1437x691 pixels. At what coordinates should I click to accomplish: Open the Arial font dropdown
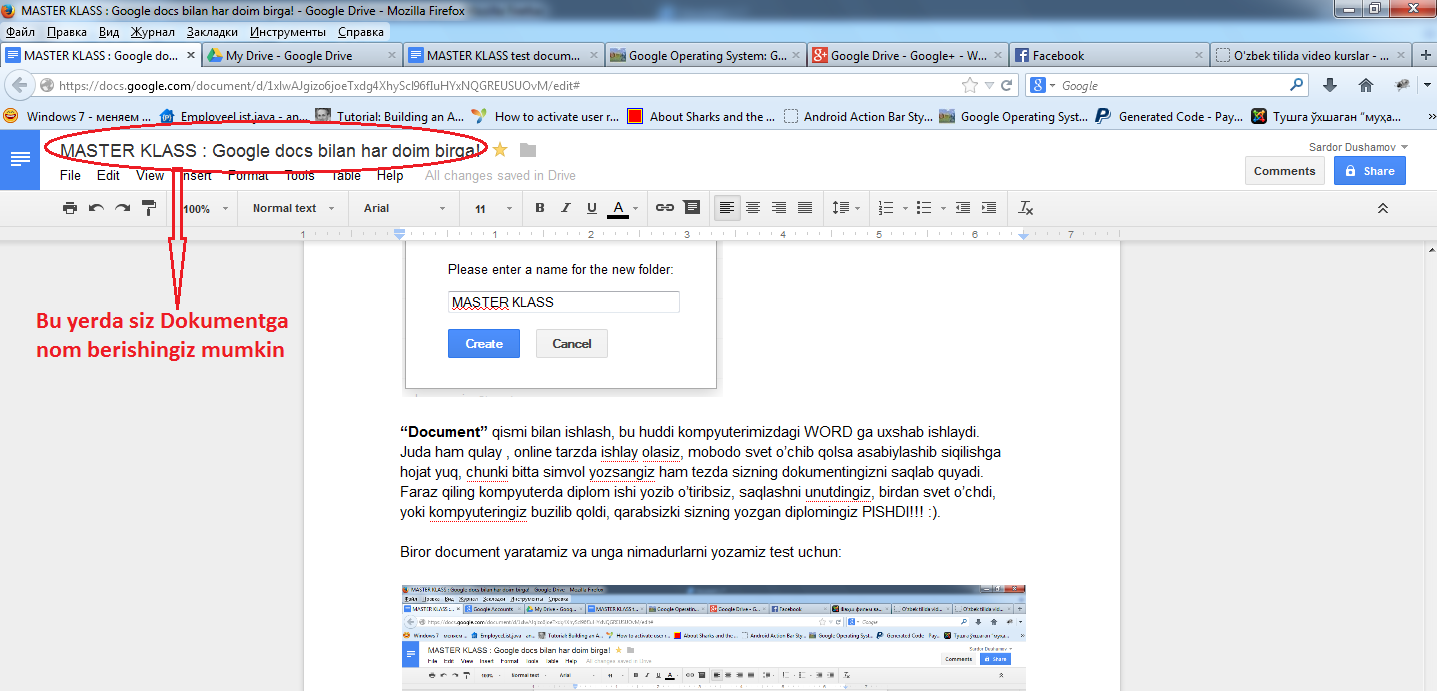tap(404, 208)
